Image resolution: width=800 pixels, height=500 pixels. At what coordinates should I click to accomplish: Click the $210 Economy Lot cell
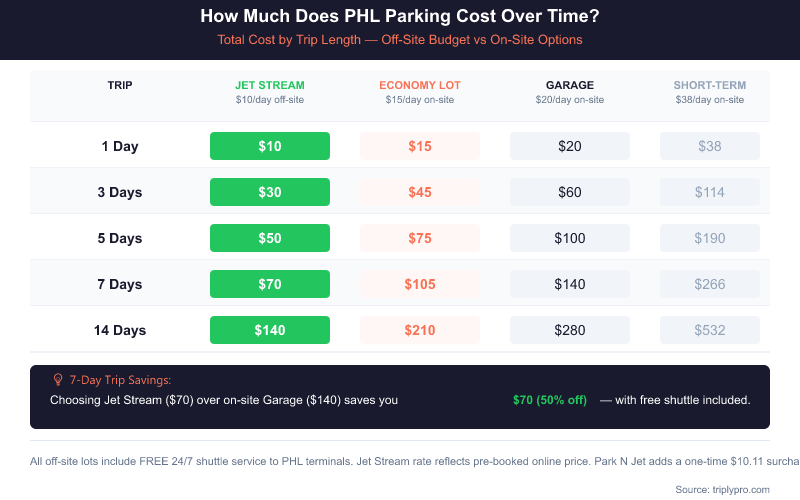420,330
